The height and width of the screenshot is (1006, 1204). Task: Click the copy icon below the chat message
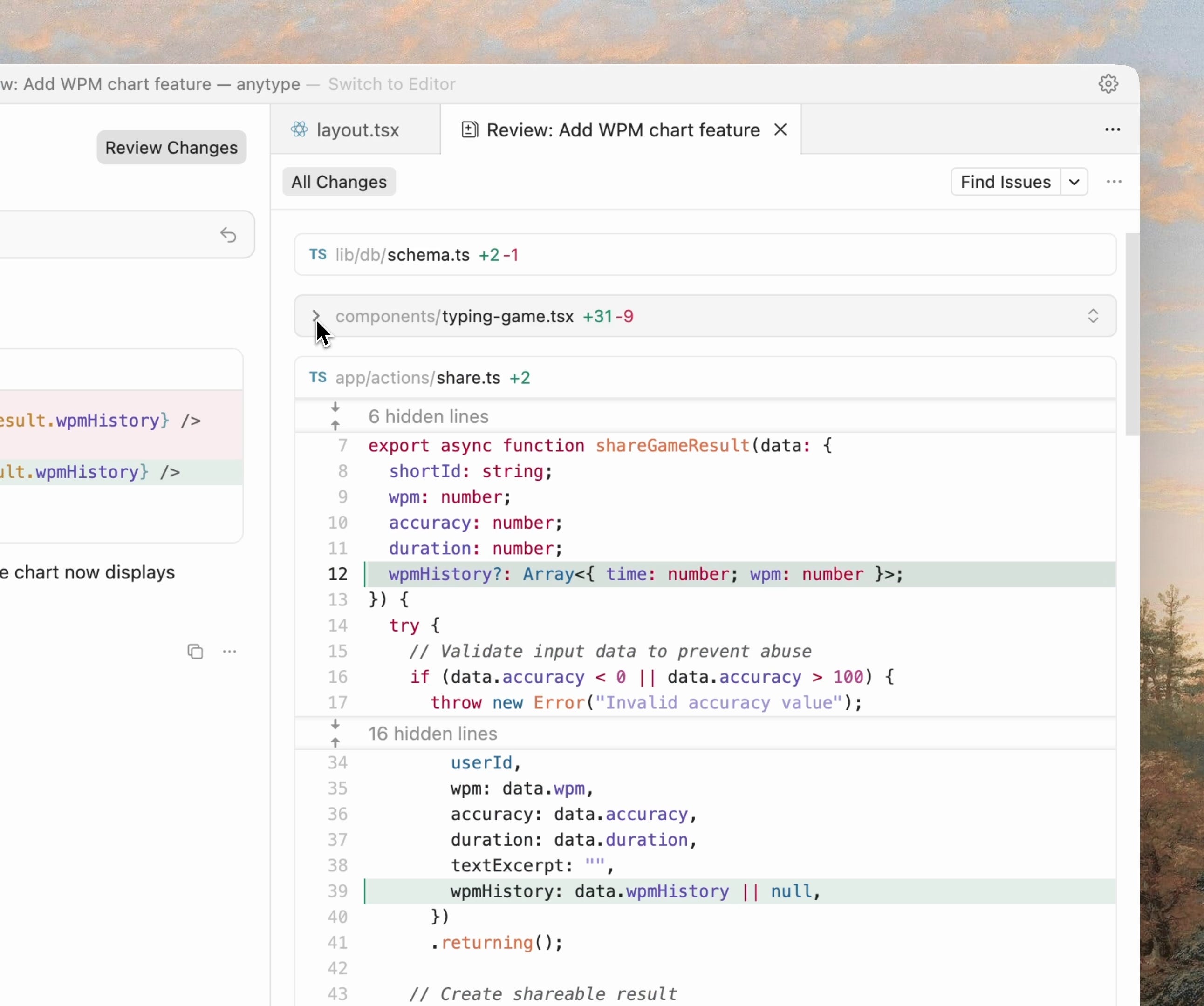pyautogui.click(x=195, y=652)
